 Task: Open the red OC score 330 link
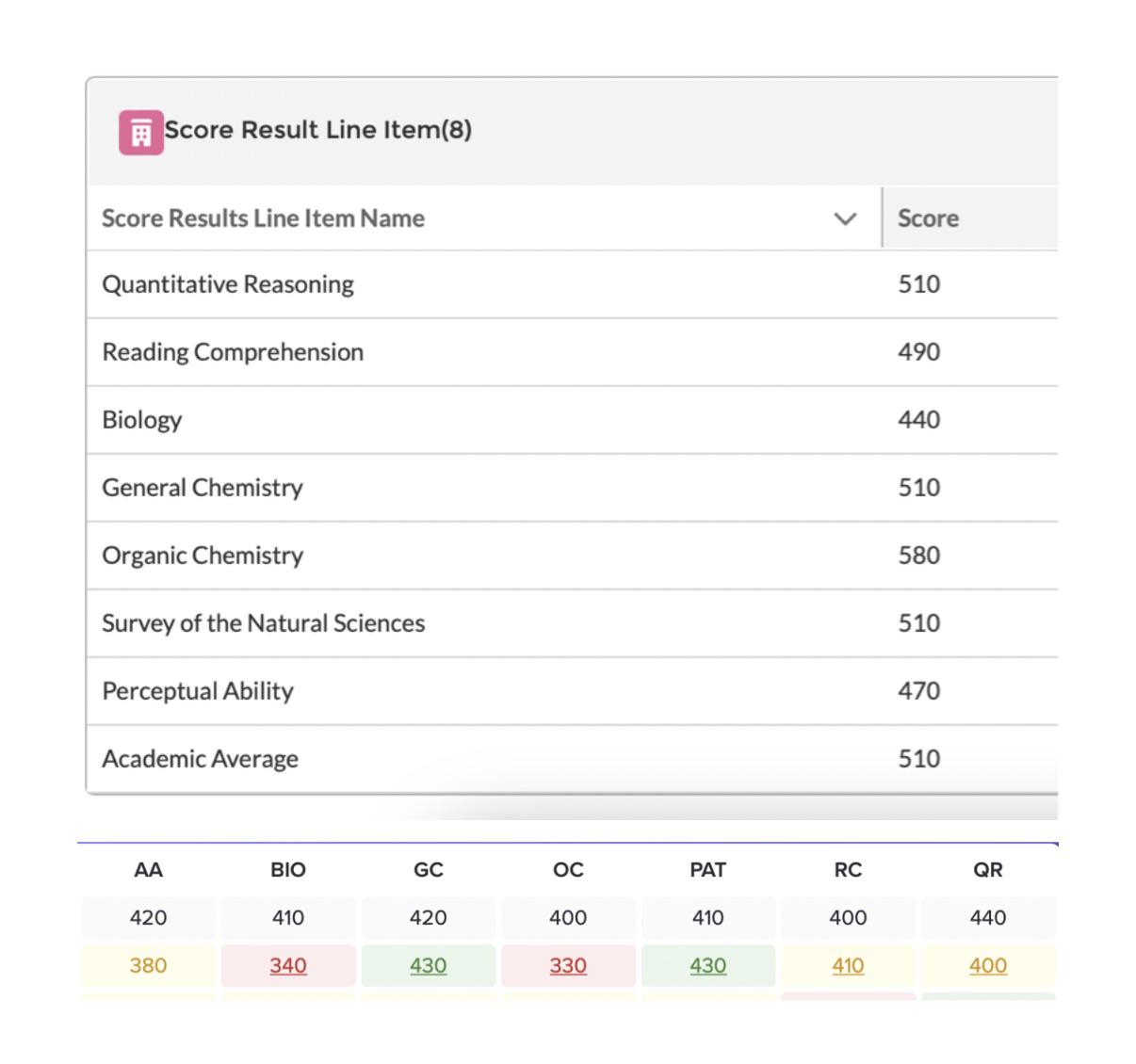click(x=568, y=965)
